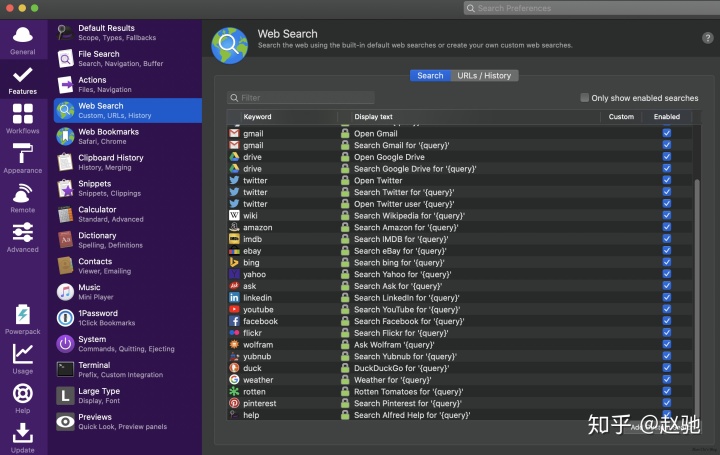The height and width of the screenshot is (455, 720).
Task: Disable the Search Wikipedia search
Action: [x=667, y=215]
